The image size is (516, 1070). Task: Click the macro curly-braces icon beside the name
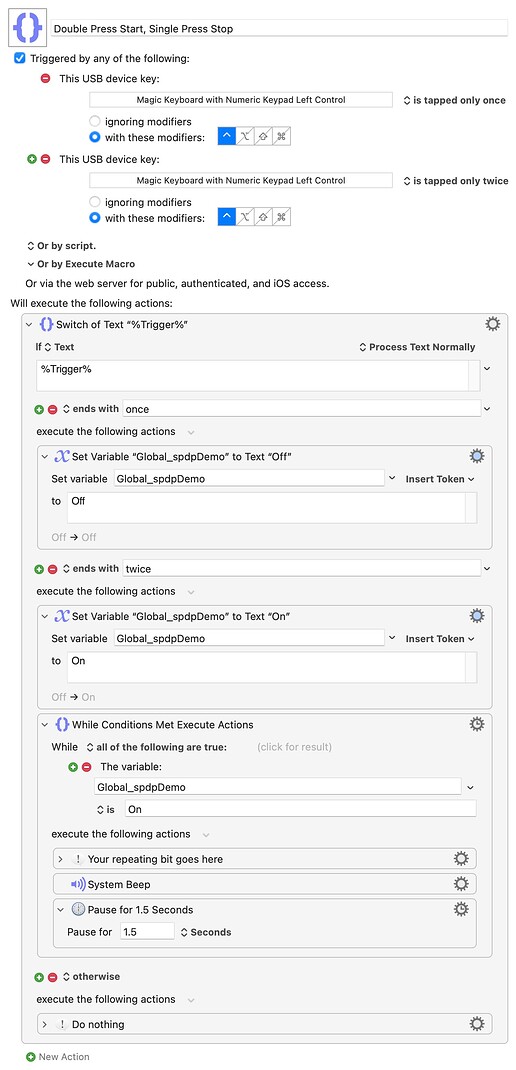pos(27,28)
